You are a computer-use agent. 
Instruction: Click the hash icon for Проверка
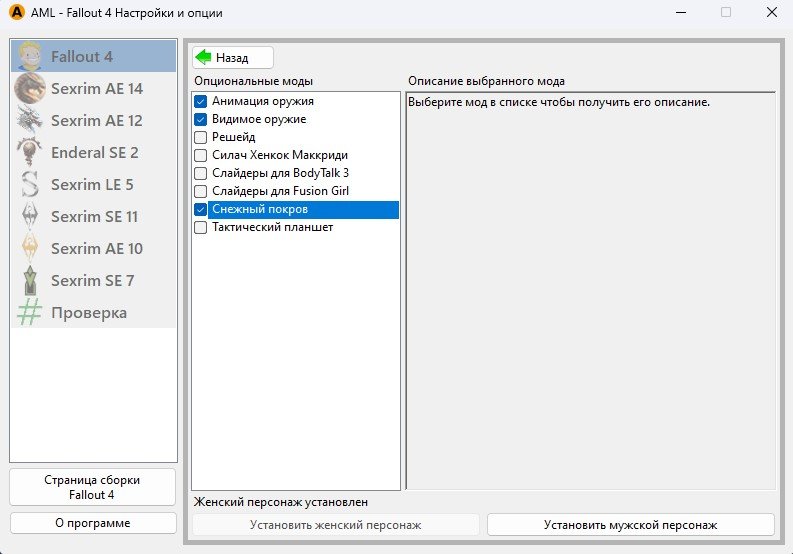coord(30,313)
